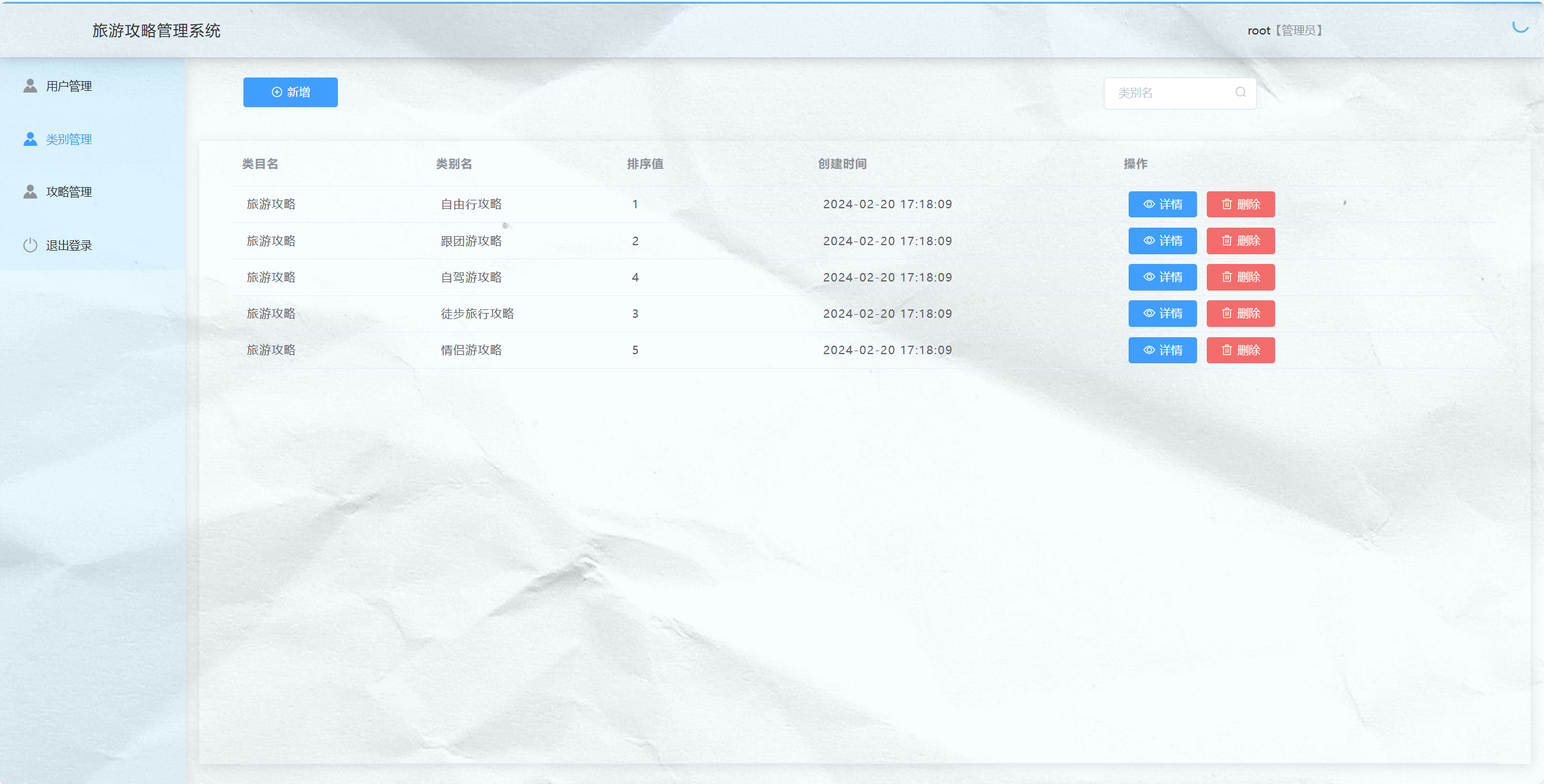Click the loading spinner icon top-right

[x=1520, y=26]
